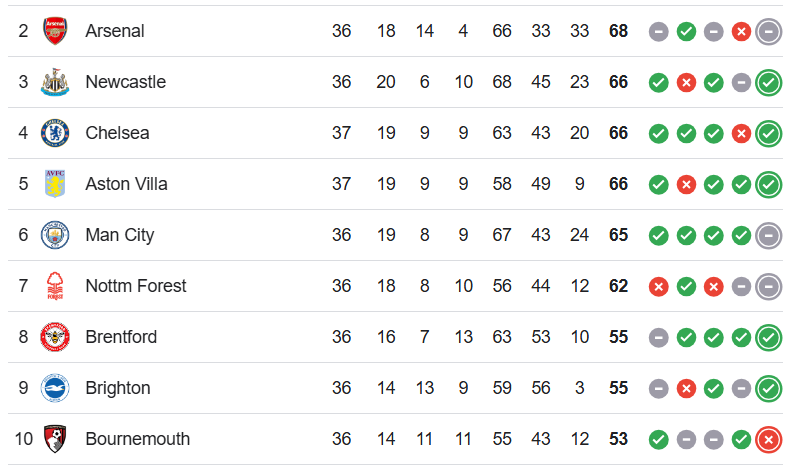Click Arsenal's latest draw result icon

click(x=769, y=32)
